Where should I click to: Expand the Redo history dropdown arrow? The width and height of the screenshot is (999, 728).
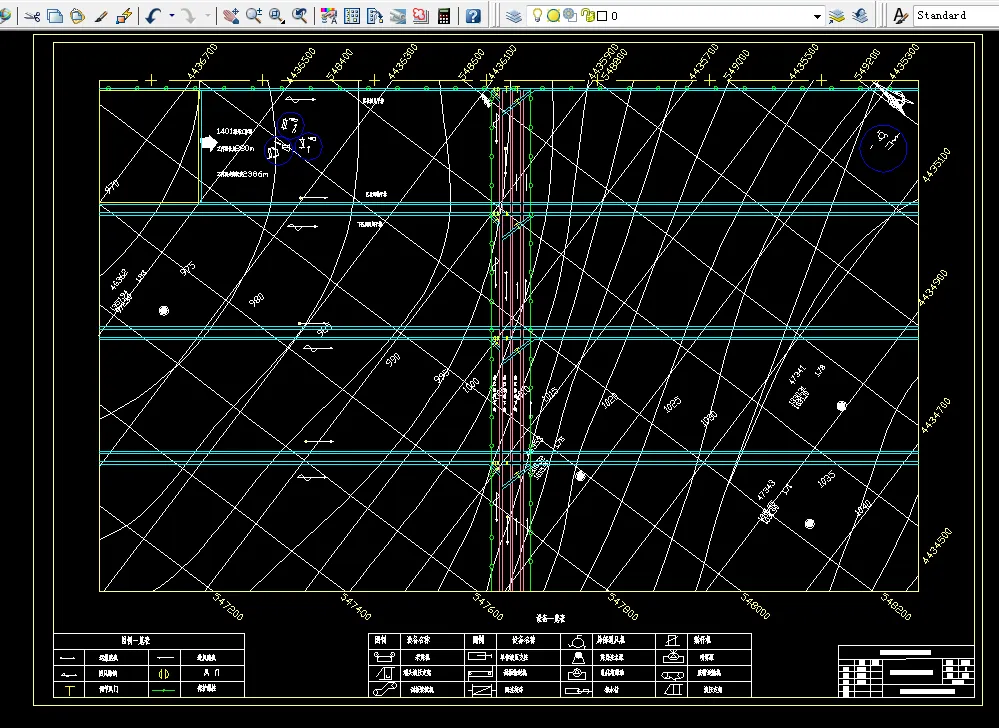point(207,16)
